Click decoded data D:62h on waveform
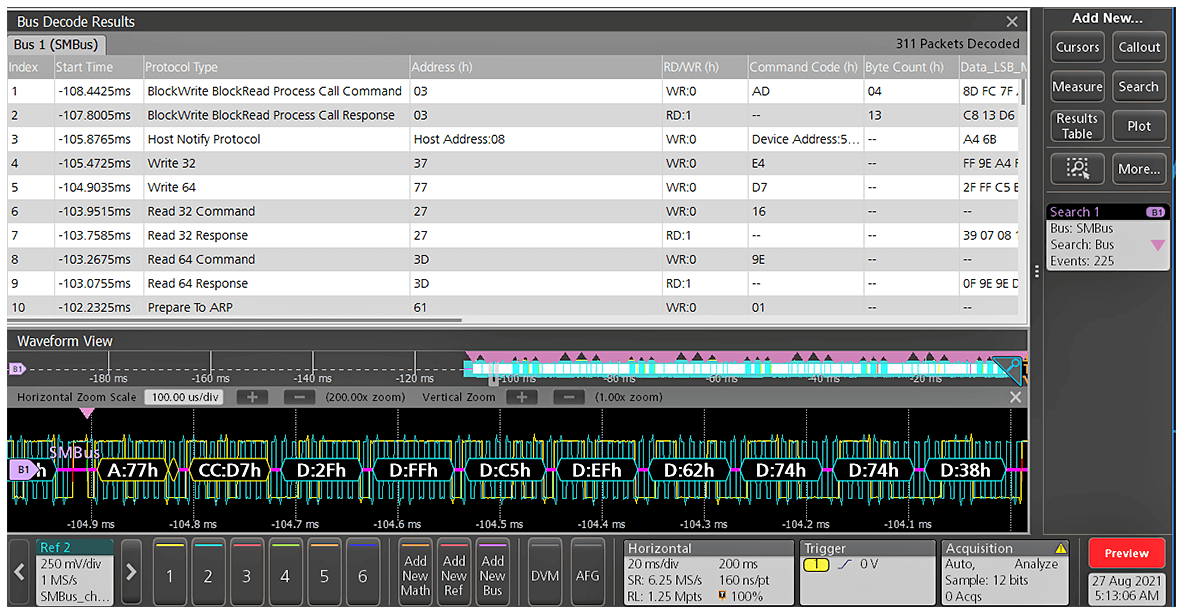The height and width of the screenshot is (614, 1181). click(x=689, y=470)
